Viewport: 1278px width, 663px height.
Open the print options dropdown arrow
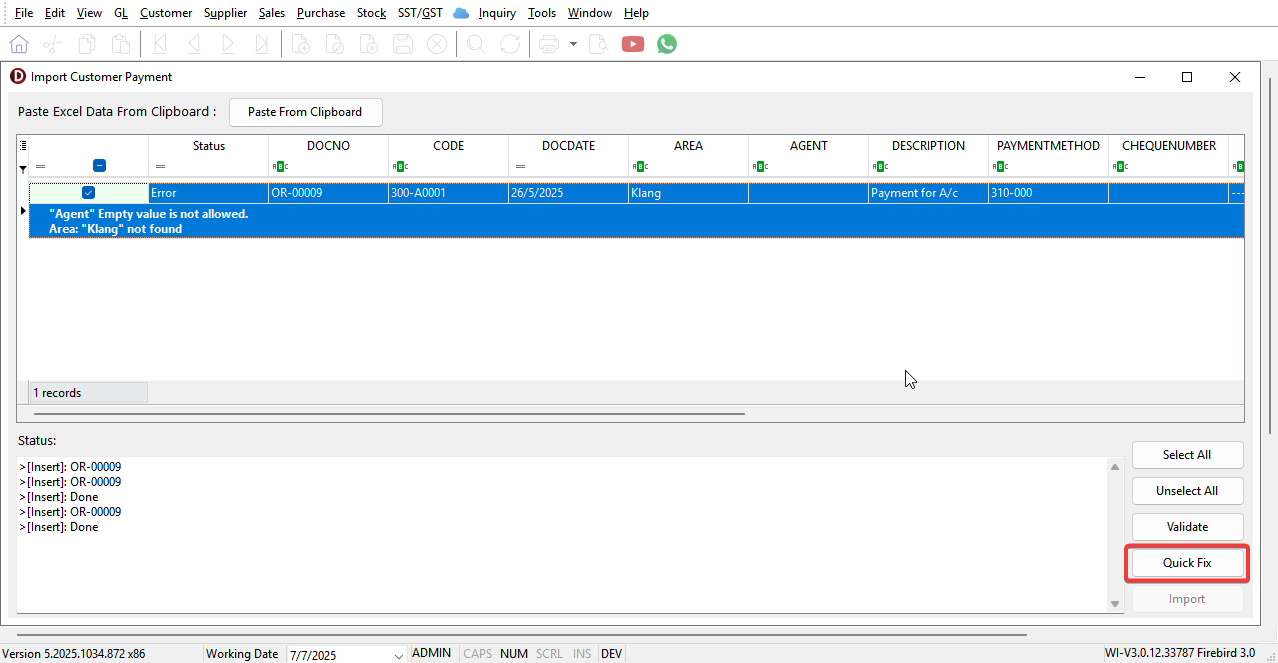tap(573, 44)
